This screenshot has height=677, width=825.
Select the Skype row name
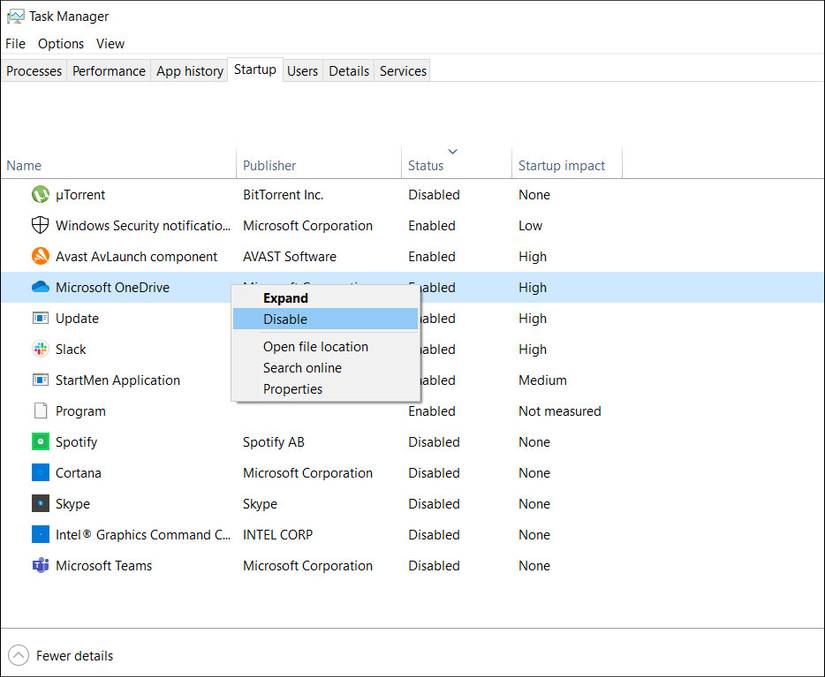(73, 504)
